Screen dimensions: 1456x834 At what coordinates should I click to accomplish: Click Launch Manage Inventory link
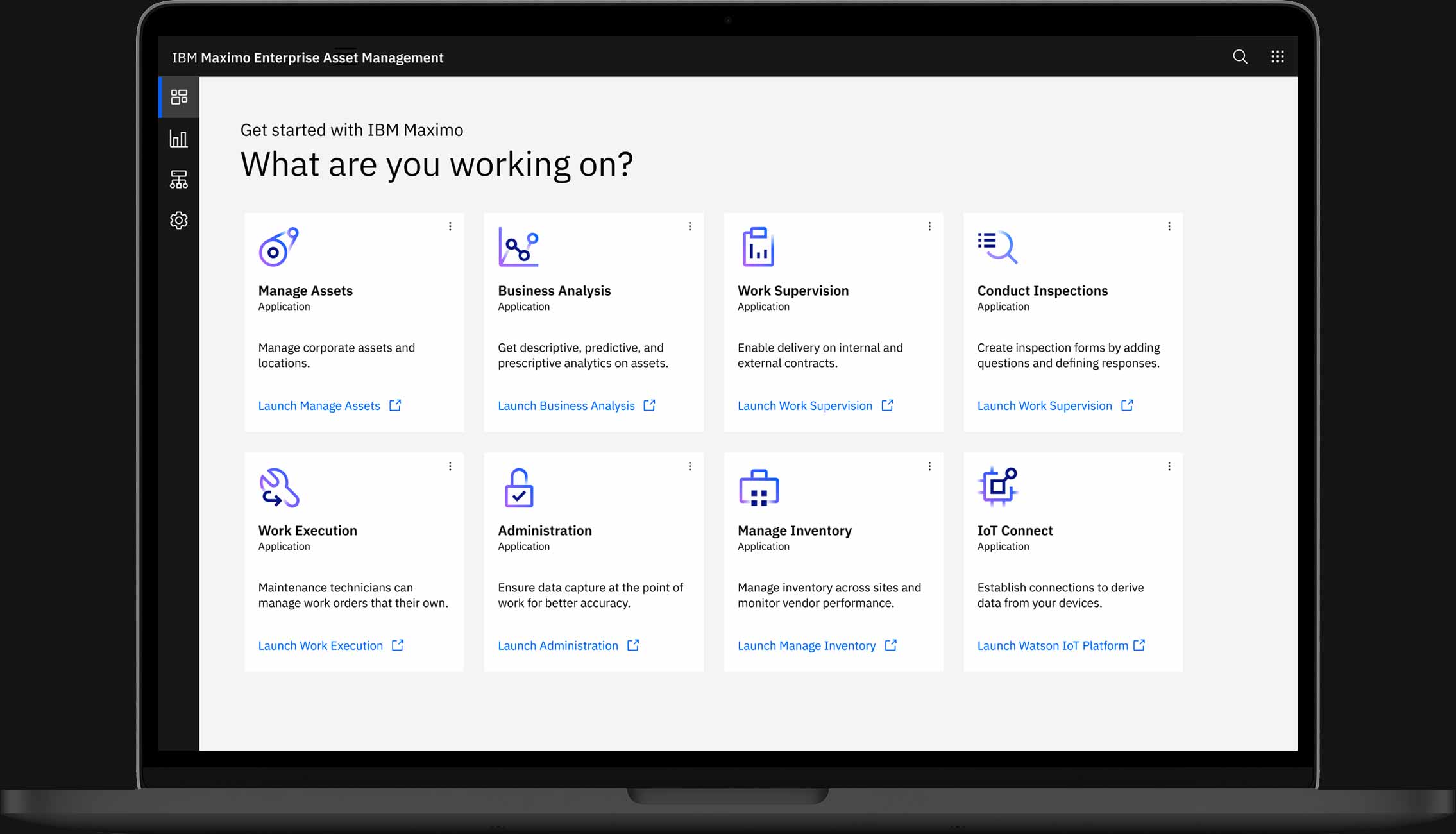[x=806, y=646]
